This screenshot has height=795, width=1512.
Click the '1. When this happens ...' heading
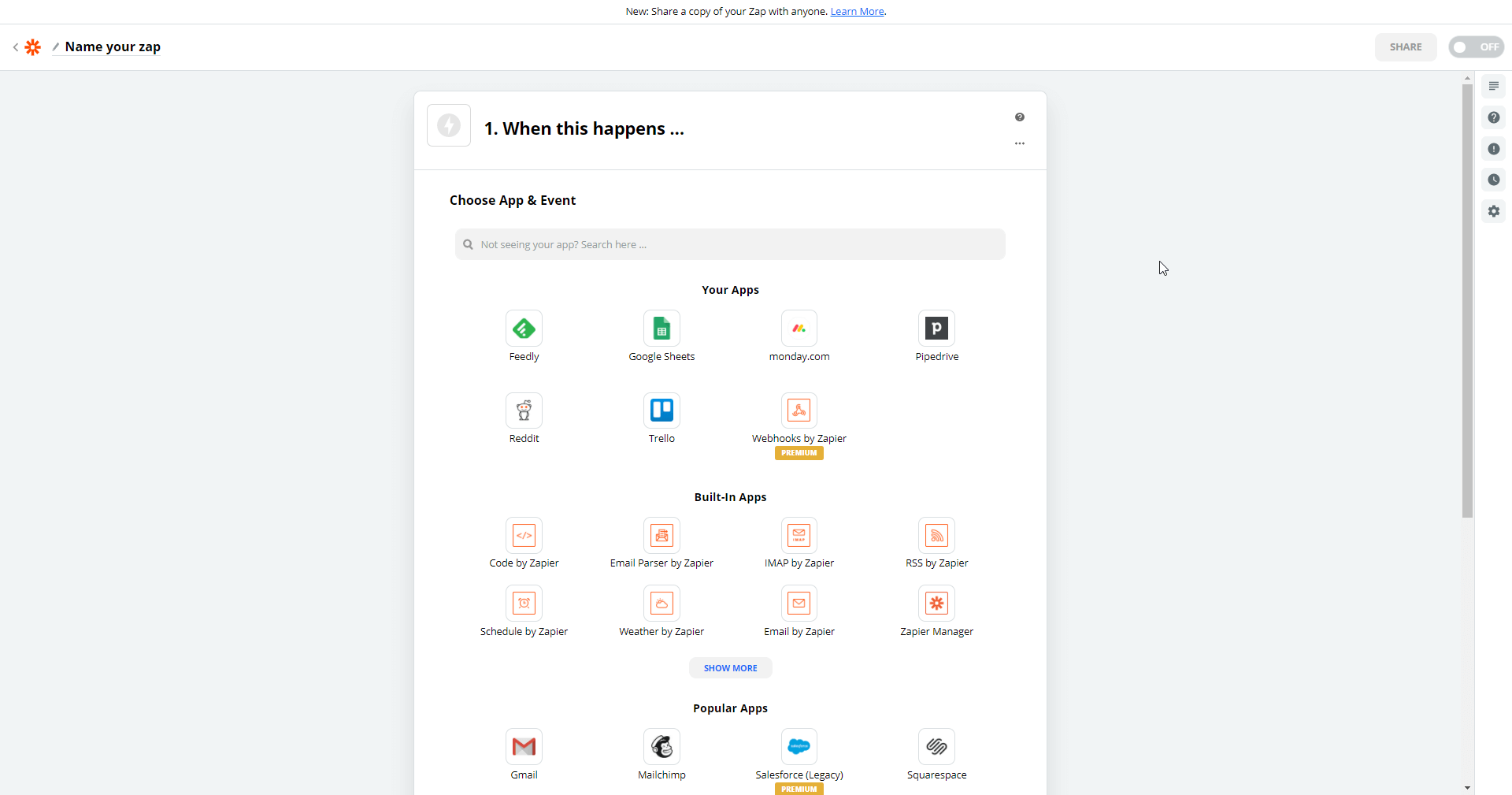point(584,128)
